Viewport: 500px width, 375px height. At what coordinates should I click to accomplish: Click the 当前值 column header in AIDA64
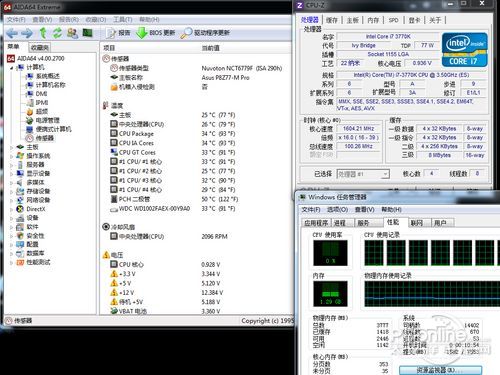coord(210,48)
